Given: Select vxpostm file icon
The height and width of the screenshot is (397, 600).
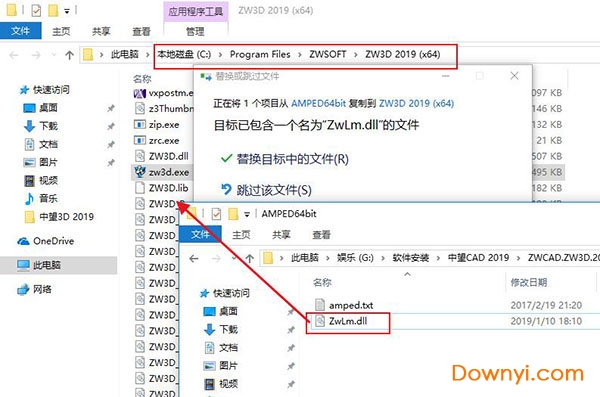Looking at the screenshot, I should (x=140, y=93).
